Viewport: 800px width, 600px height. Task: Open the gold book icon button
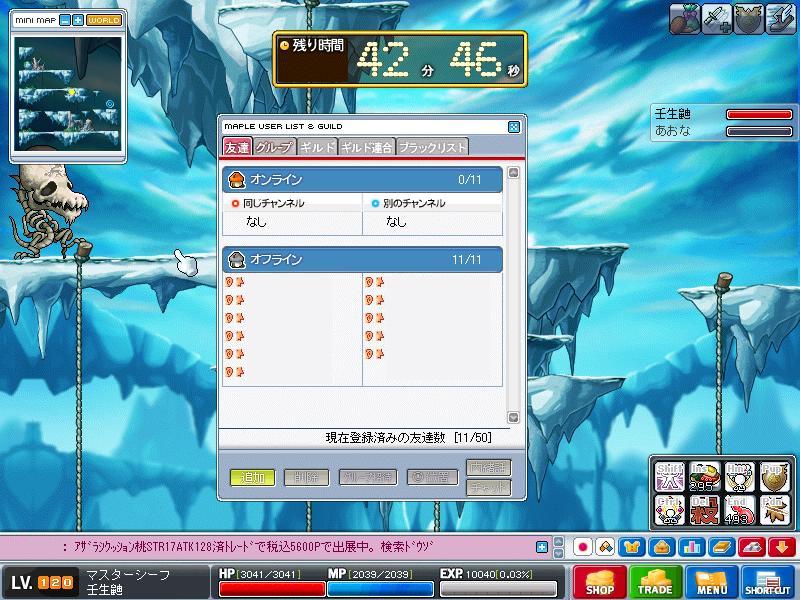click(x=721, y=547)
